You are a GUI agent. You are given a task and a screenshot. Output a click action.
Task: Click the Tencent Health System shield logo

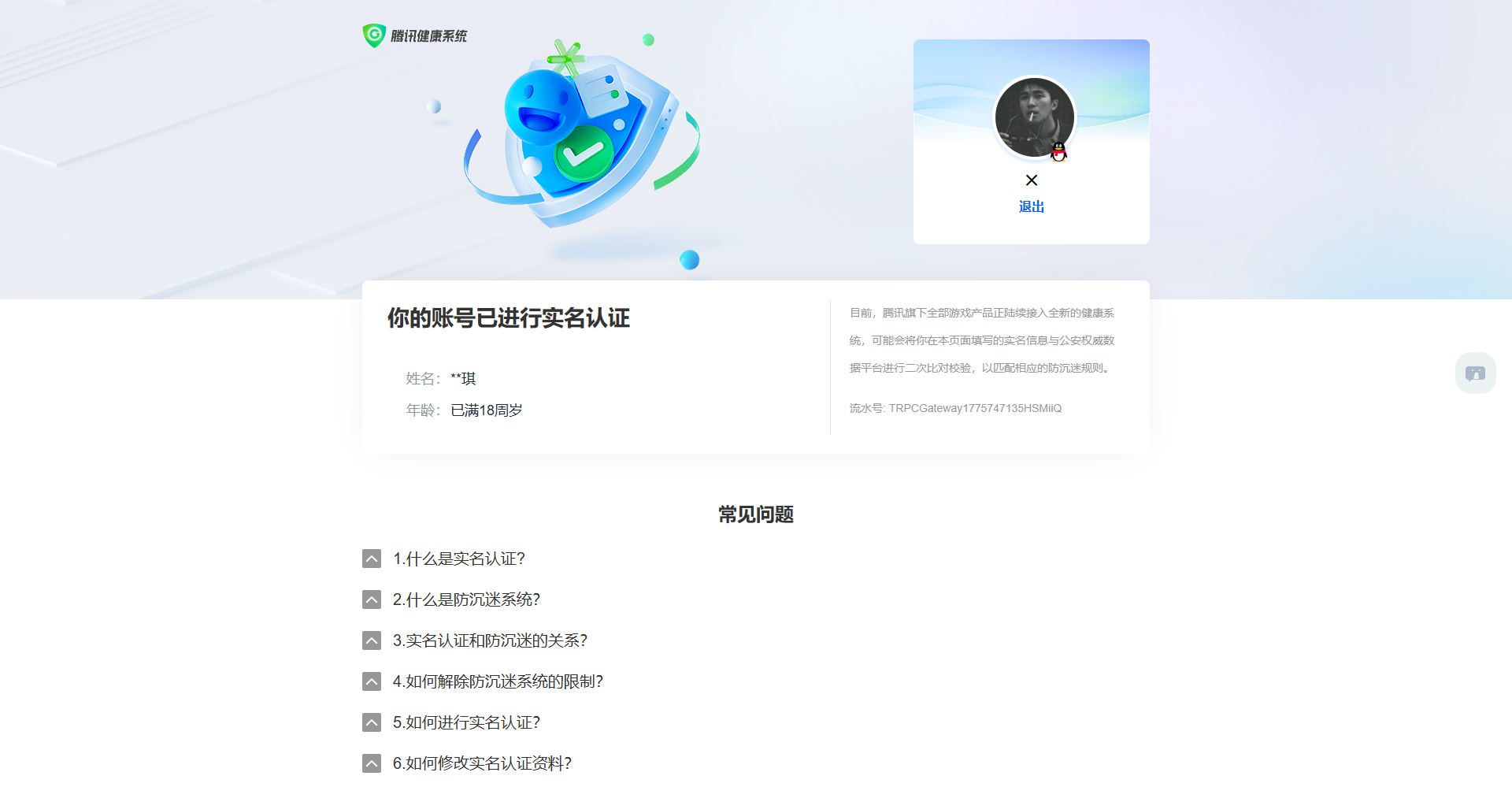373,35
